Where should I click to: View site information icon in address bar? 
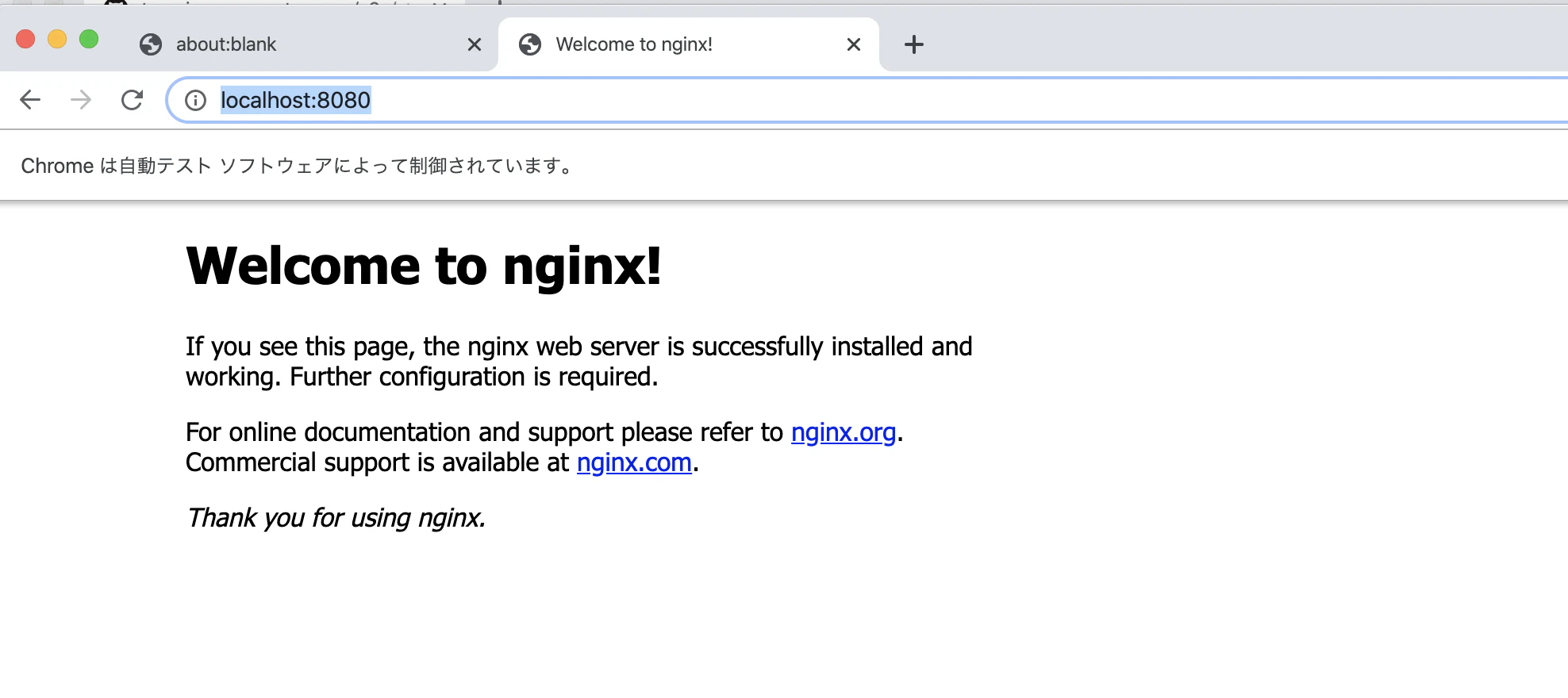(195, 100)
